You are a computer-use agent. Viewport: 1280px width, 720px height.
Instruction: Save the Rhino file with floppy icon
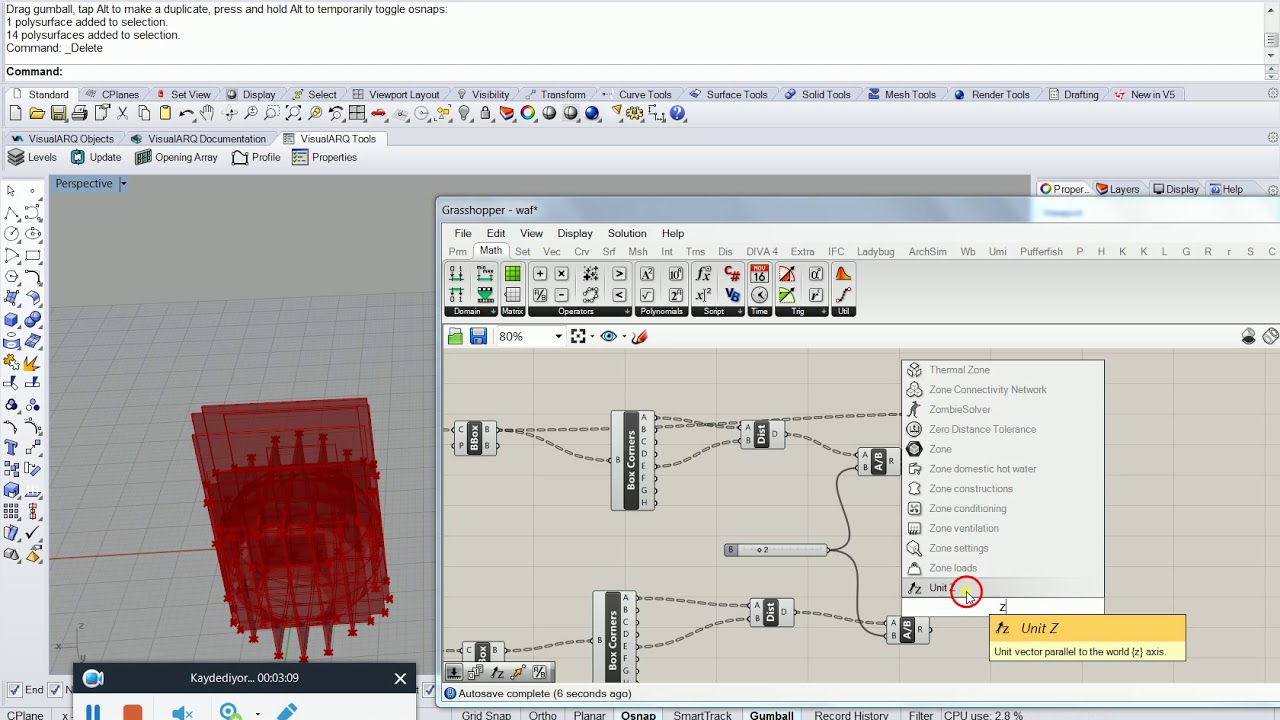coord(58,114)
